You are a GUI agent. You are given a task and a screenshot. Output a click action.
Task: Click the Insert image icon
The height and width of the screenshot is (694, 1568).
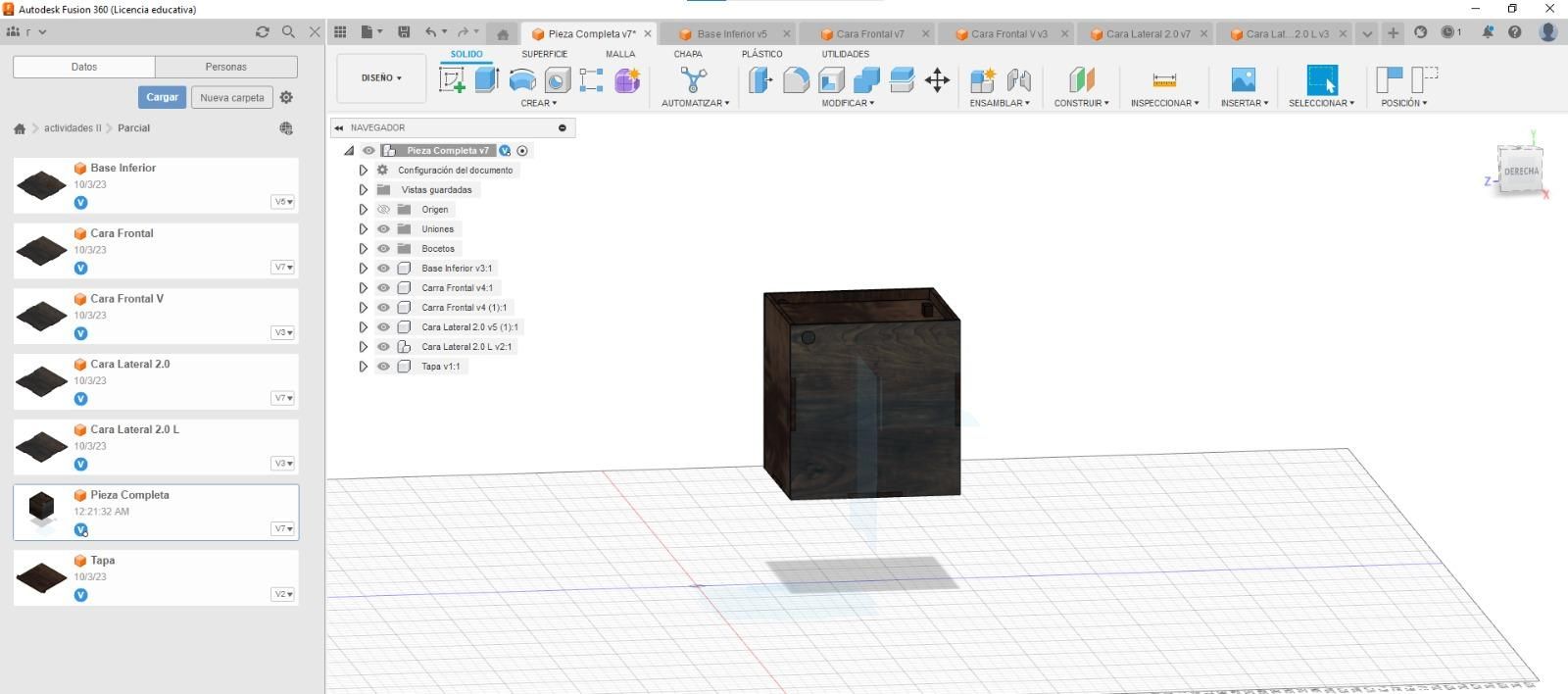pos(1243,79)
